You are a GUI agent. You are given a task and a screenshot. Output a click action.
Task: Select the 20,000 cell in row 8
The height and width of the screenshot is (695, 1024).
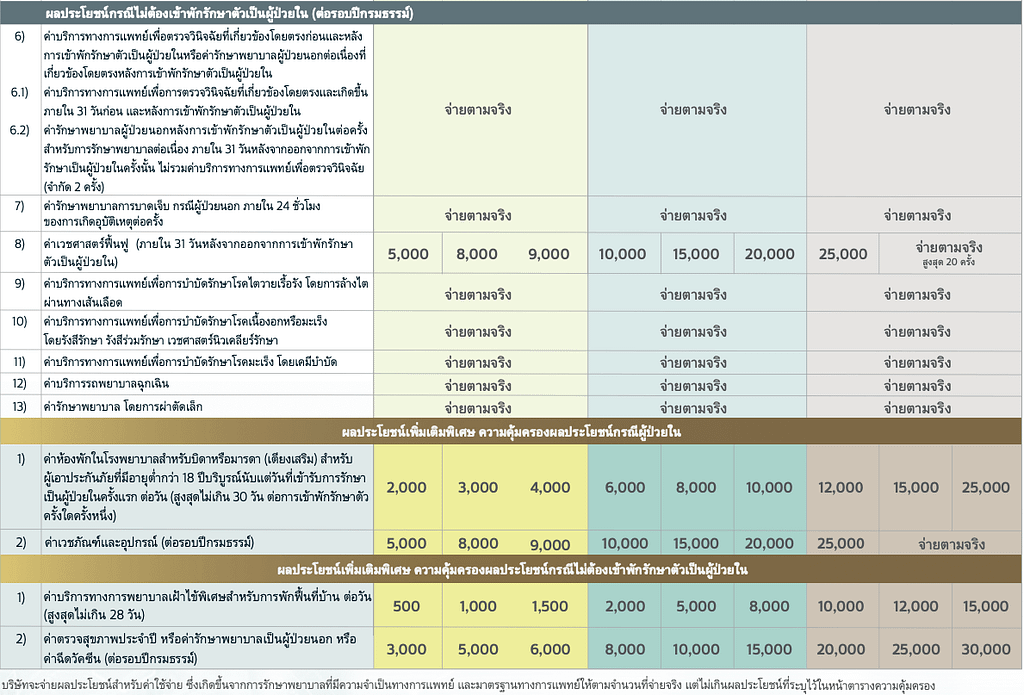click(769, 254)
